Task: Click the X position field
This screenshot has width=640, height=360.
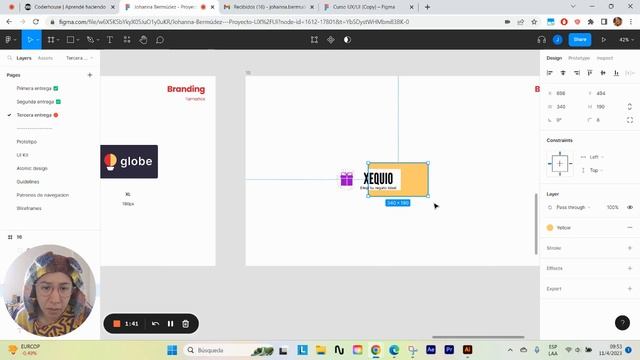Action: 564,93
